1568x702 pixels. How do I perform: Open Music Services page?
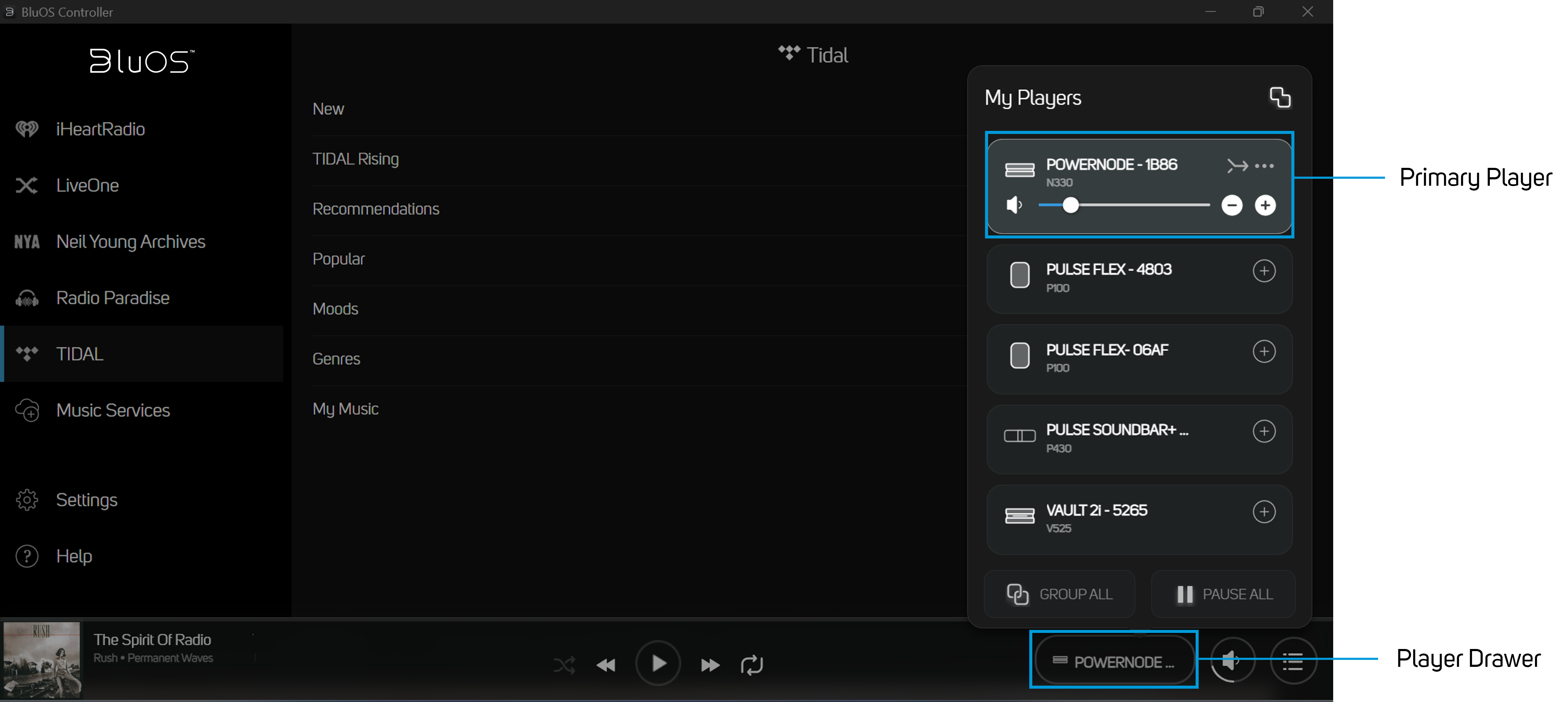tap(141, 410)
